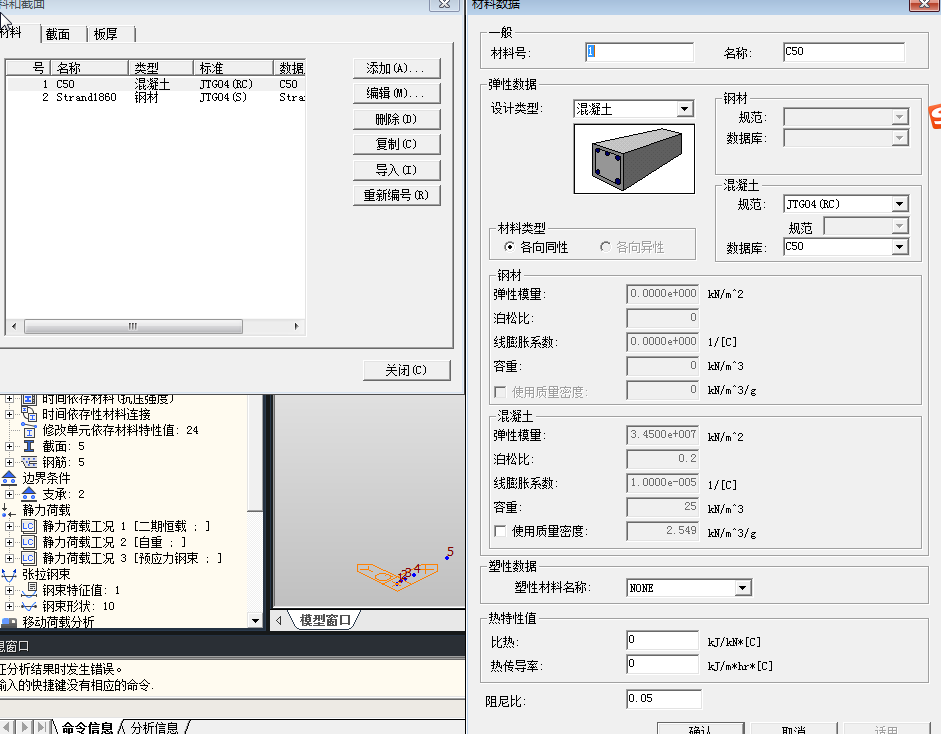Click the 钢束特征值 tendon property icon
Image resolution: width=941 pixels, height=734 pixels.
tap(29, 590)
